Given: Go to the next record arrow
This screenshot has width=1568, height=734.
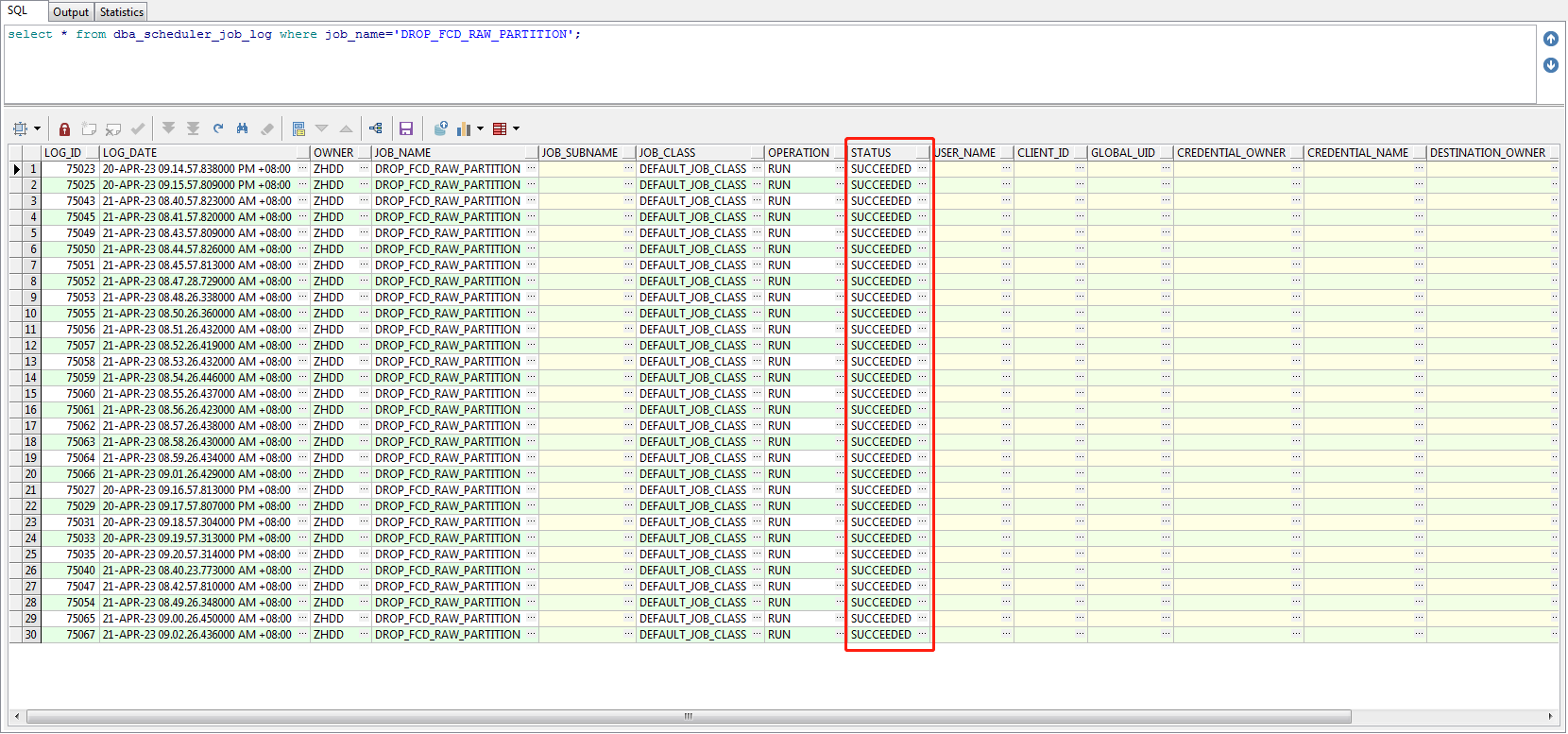Looking at the screenshot, I should point(322,128).
